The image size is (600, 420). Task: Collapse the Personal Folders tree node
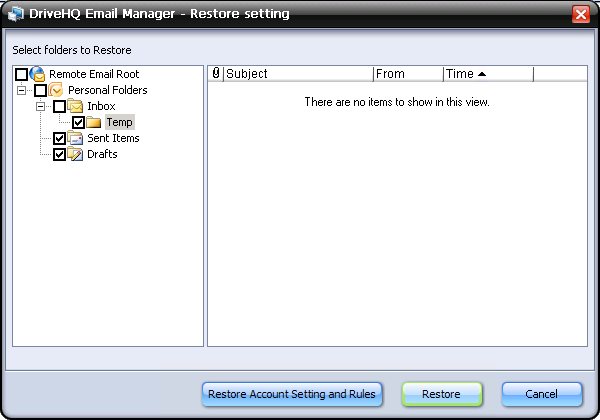[x=22, y=91]
